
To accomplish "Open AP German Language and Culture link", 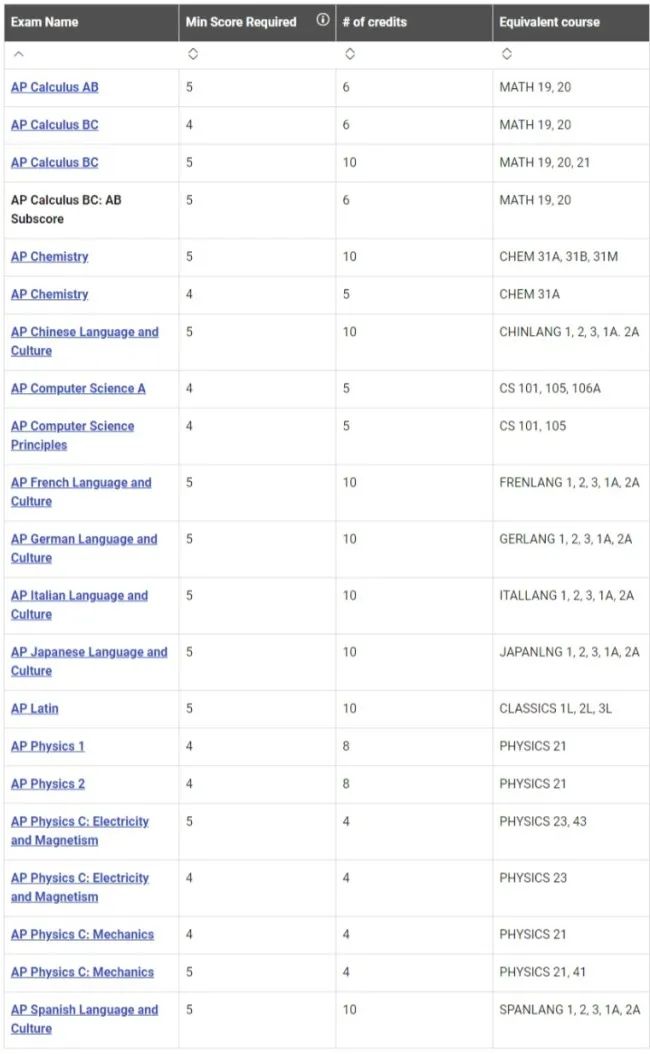I will (x=84, y=549).
